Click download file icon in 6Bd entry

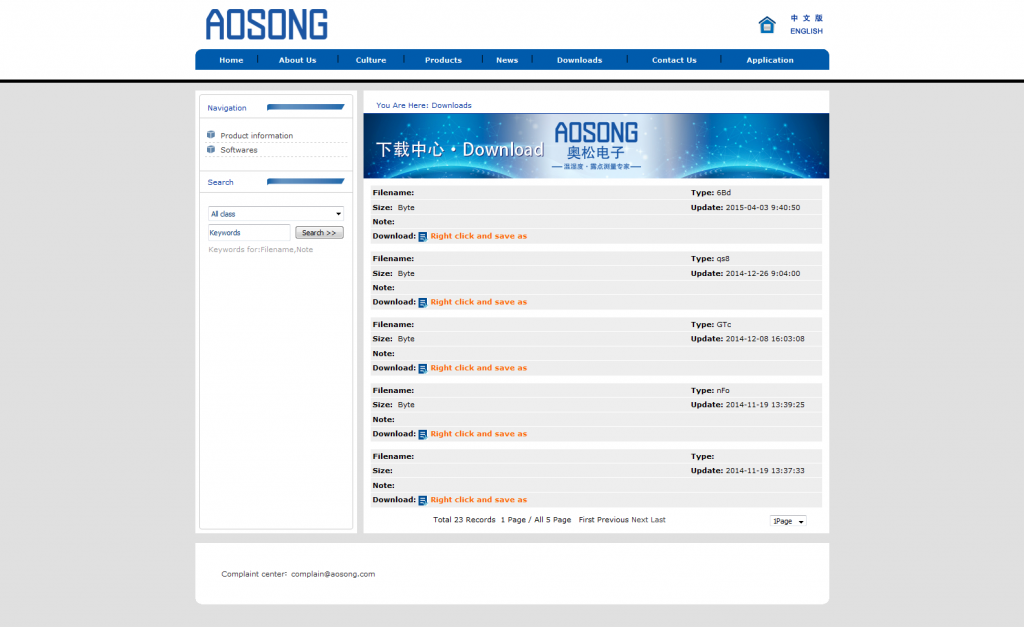pyautogui.click(x=423, y=236)
